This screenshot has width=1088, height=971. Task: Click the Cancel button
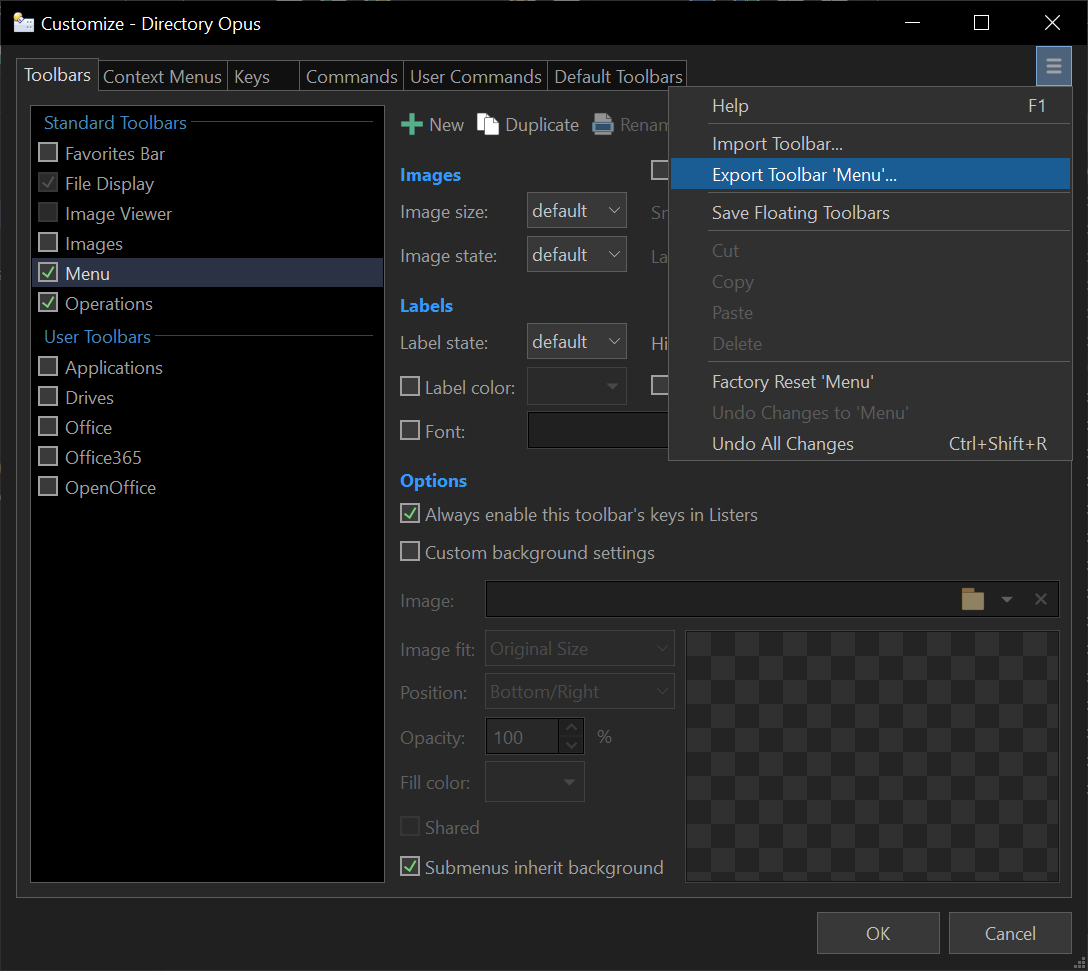[x=1010, y=934]
